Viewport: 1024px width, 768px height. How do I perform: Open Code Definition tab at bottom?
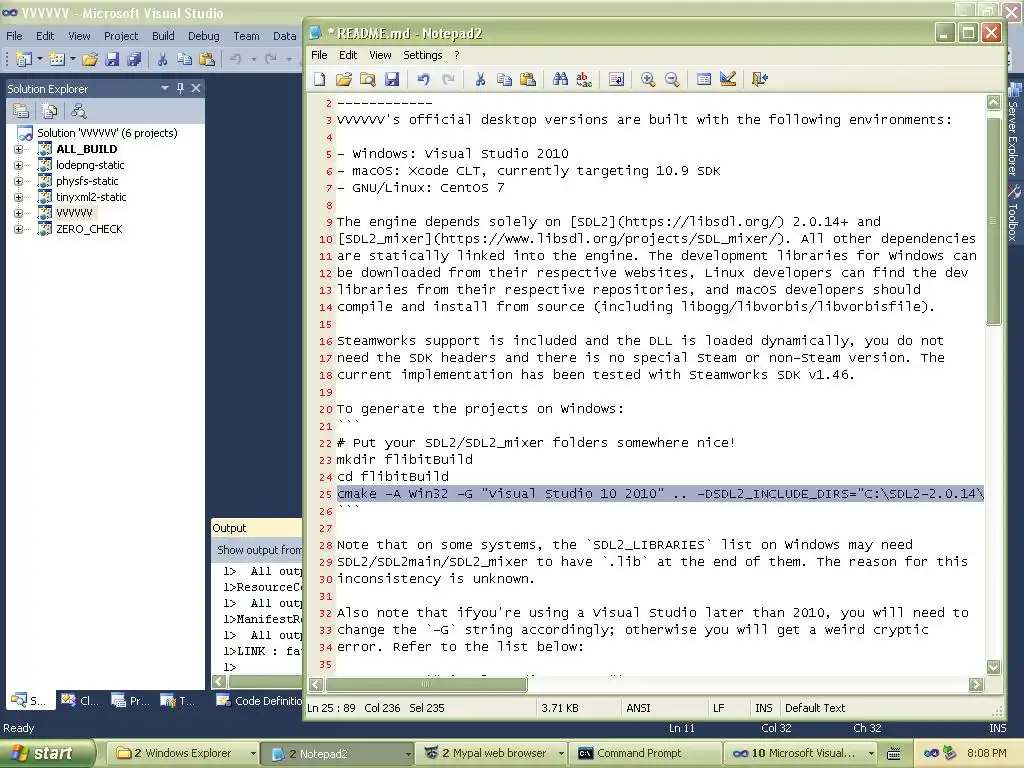coord(259,701)
